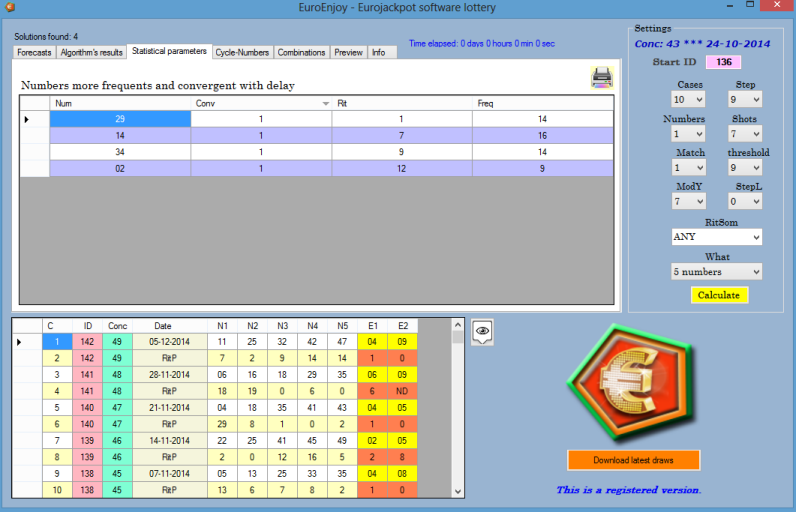Click the date cell 21-11-2014
Viewport: 796px width, 512px height.
170,407
